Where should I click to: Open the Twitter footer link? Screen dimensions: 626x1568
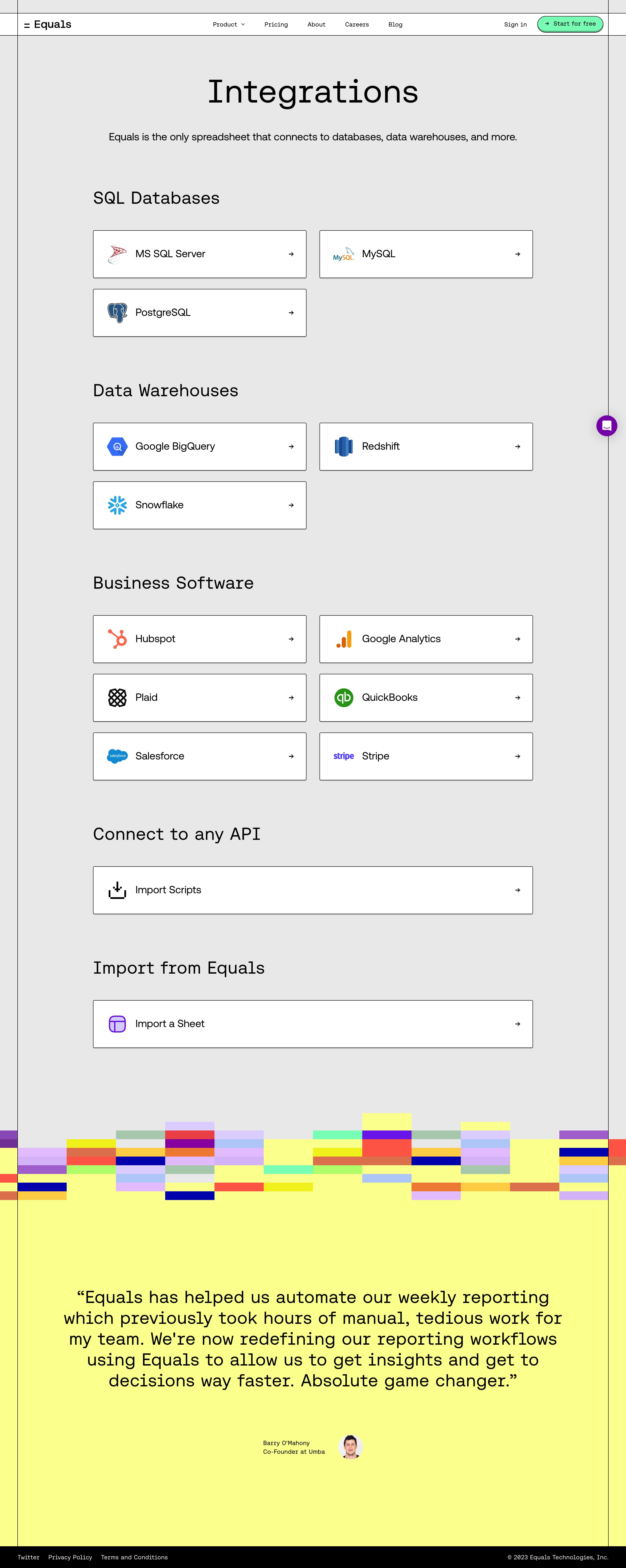[29, 1557]
